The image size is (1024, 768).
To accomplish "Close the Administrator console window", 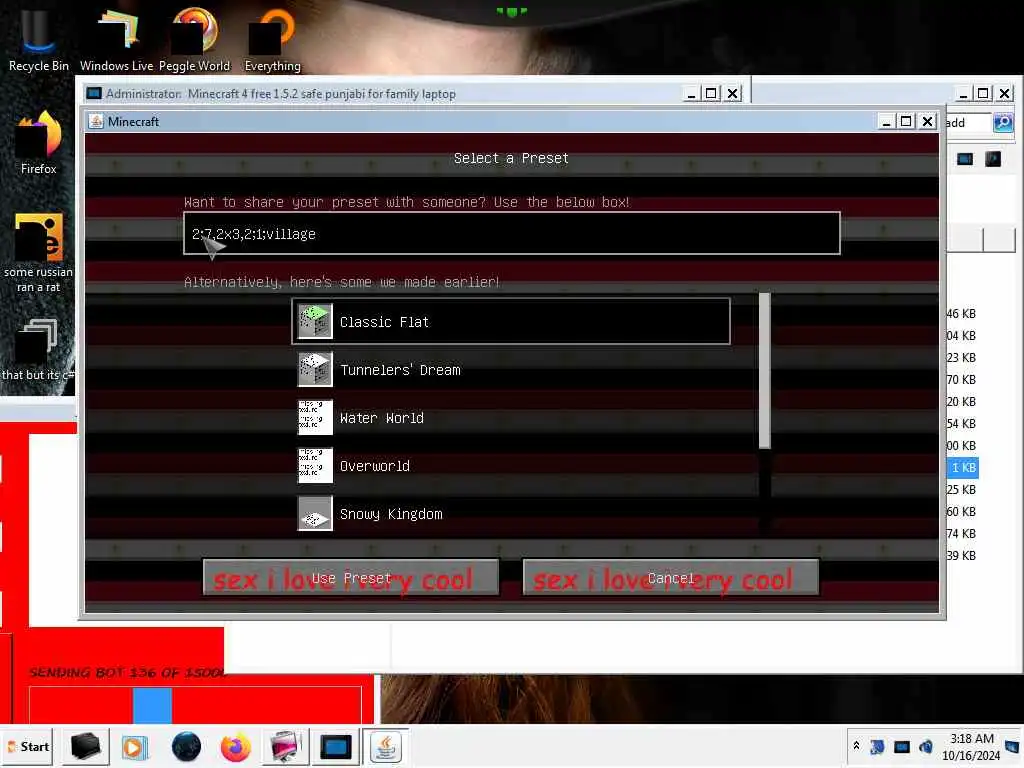I will 733,93.
